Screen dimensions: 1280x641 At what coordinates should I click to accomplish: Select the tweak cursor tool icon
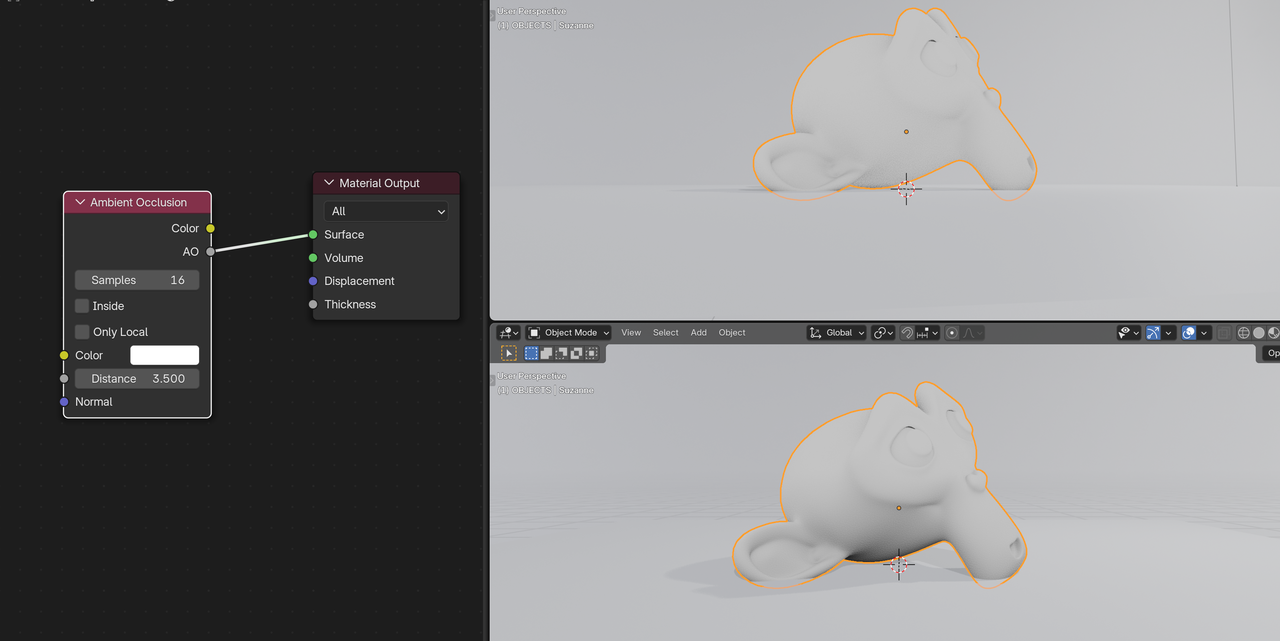(x=508, y=353)
